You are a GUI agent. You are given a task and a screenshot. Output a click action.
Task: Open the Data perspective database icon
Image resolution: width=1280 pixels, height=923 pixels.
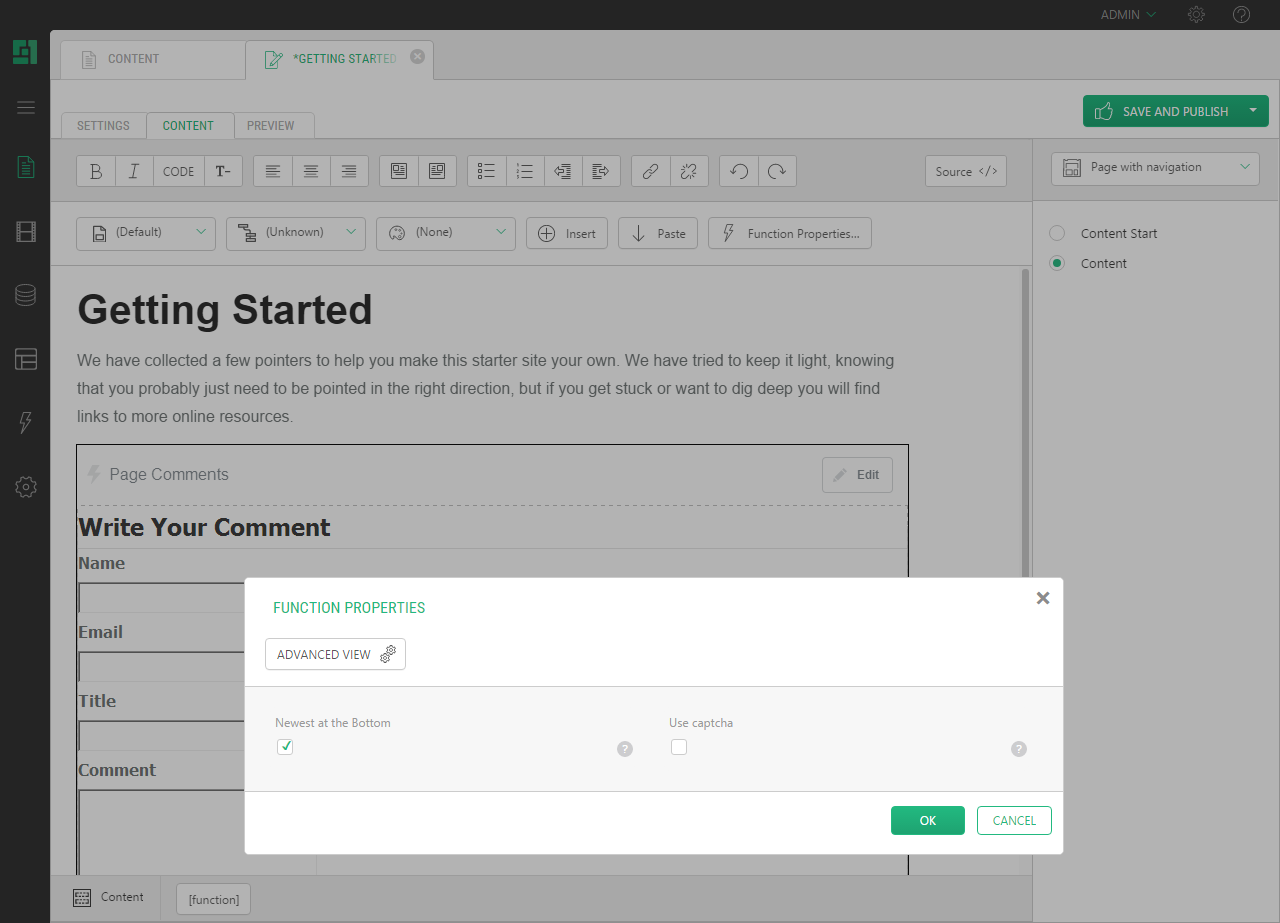(x=26, y=295)
